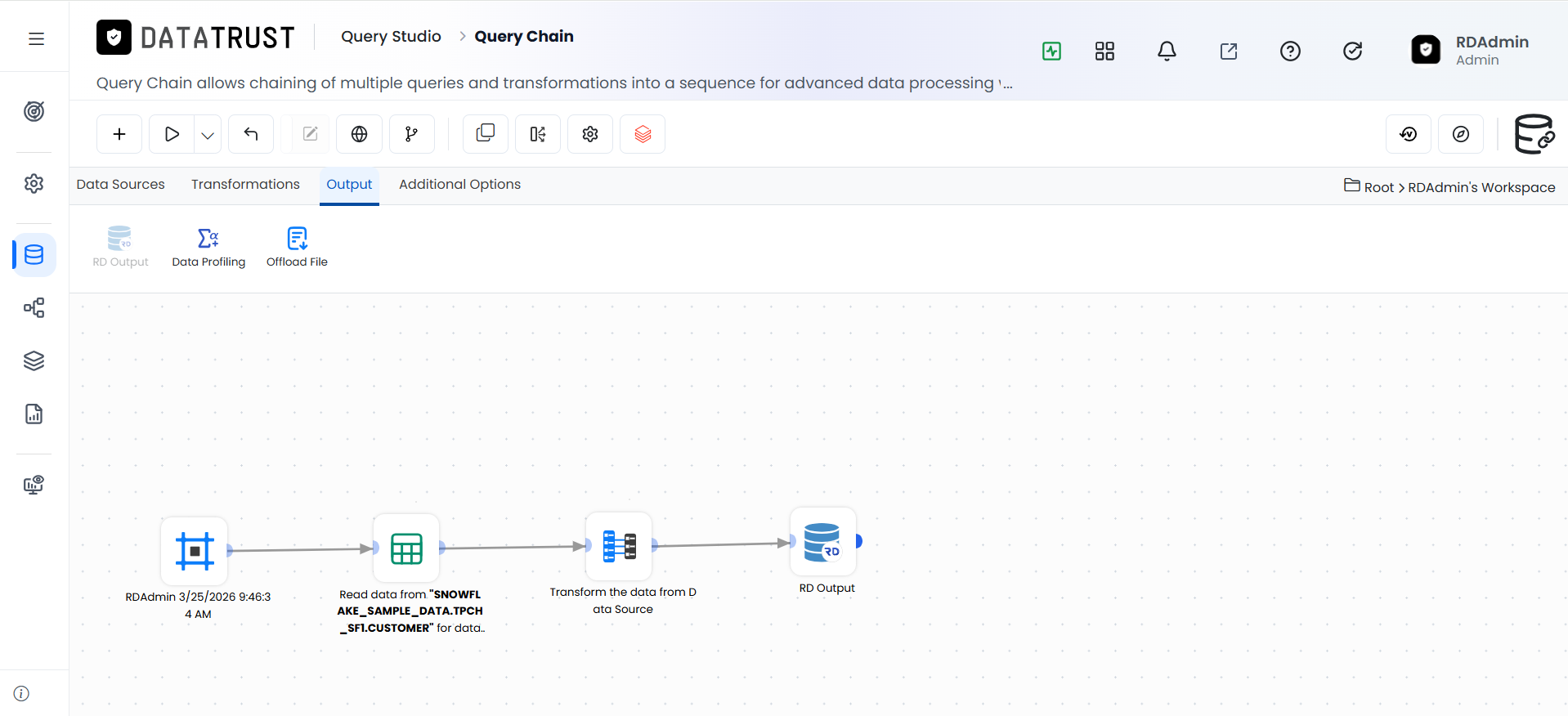
Task: Toggle the hamburger sidebar menu
Action: click(x=36, y=38)
